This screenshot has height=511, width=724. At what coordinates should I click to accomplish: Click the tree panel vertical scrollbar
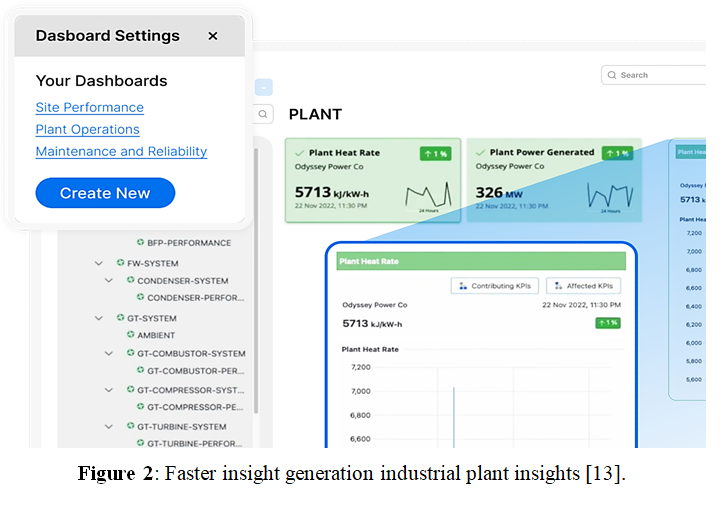pyautogui.click(x=256, y=280)
